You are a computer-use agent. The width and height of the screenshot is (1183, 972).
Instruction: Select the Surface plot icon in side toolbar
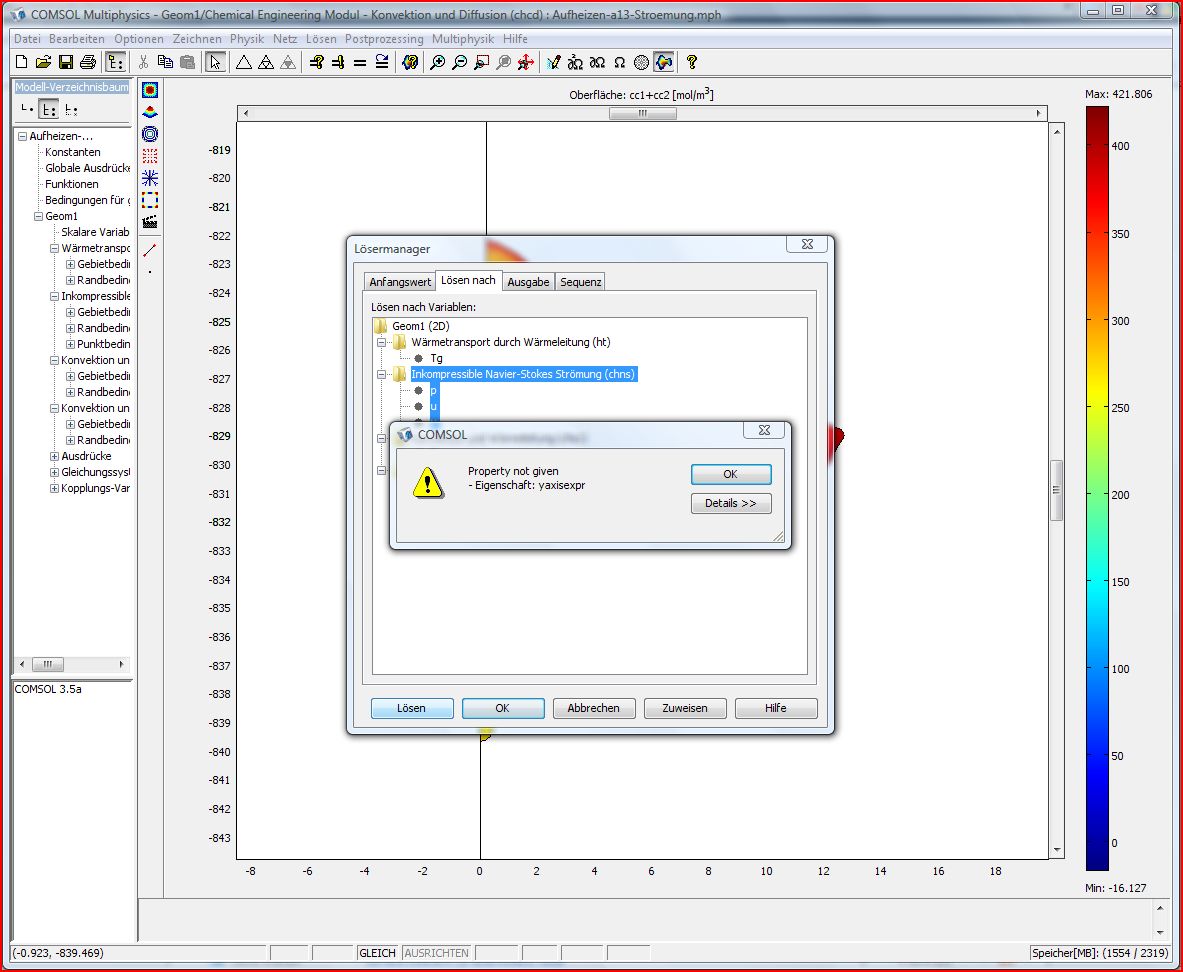[150, 89]
